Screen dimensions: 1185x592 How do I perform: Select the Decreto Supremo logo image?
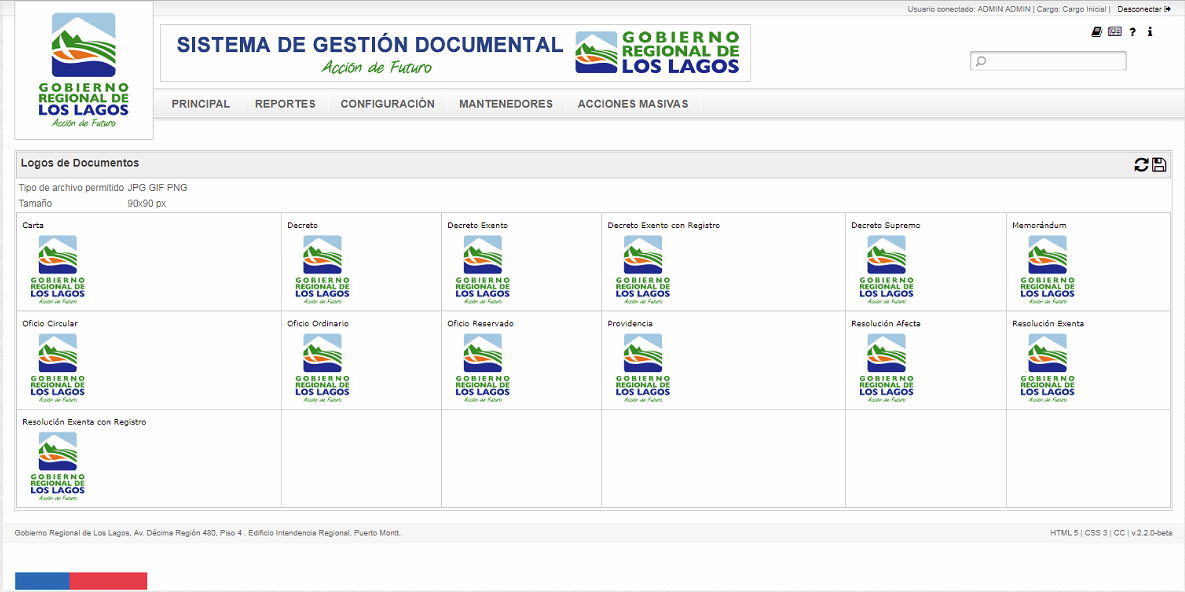(886, 269)
